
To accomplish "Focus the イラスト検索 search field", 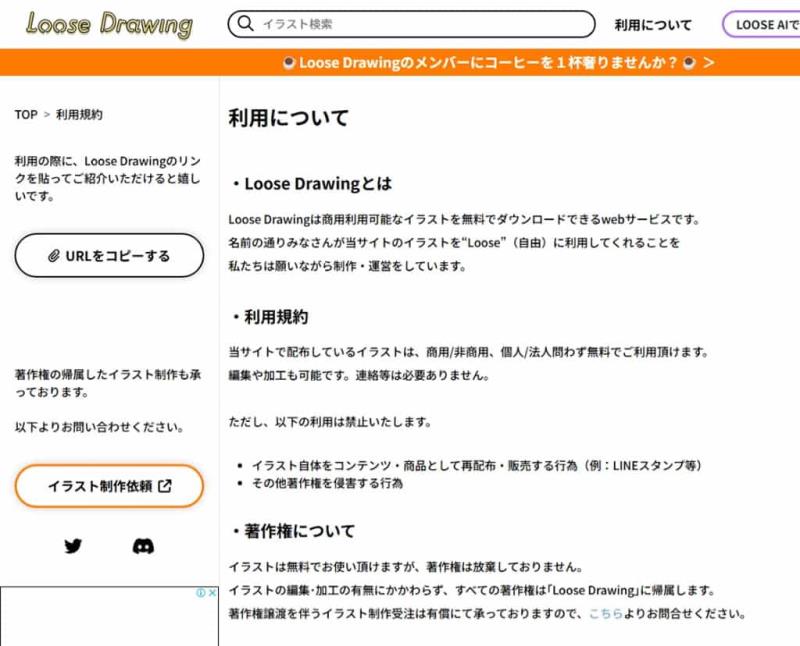I will (411, 24).
